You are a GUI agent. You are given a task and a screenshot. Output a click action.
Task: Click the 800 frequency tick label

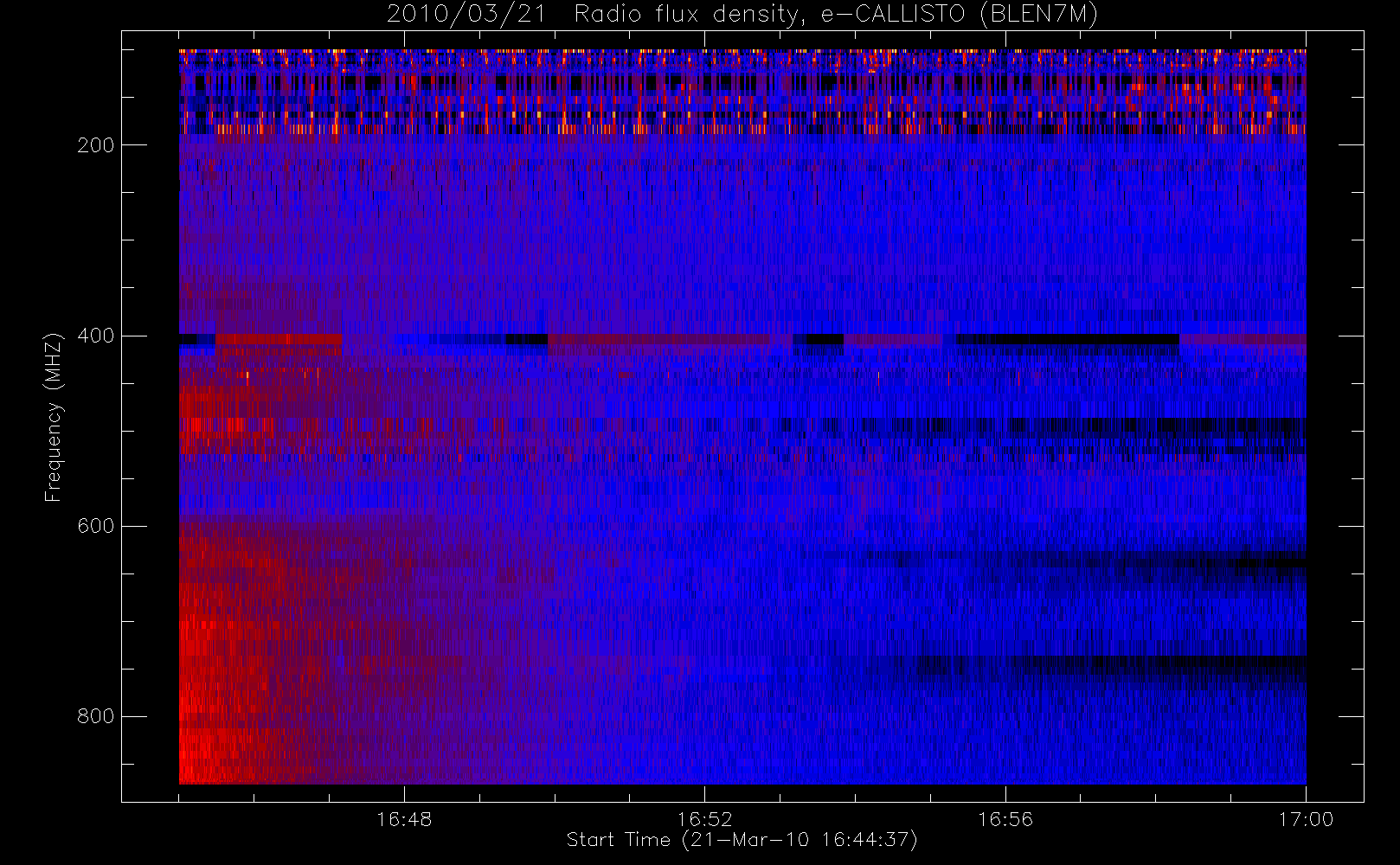pos(95,716)
